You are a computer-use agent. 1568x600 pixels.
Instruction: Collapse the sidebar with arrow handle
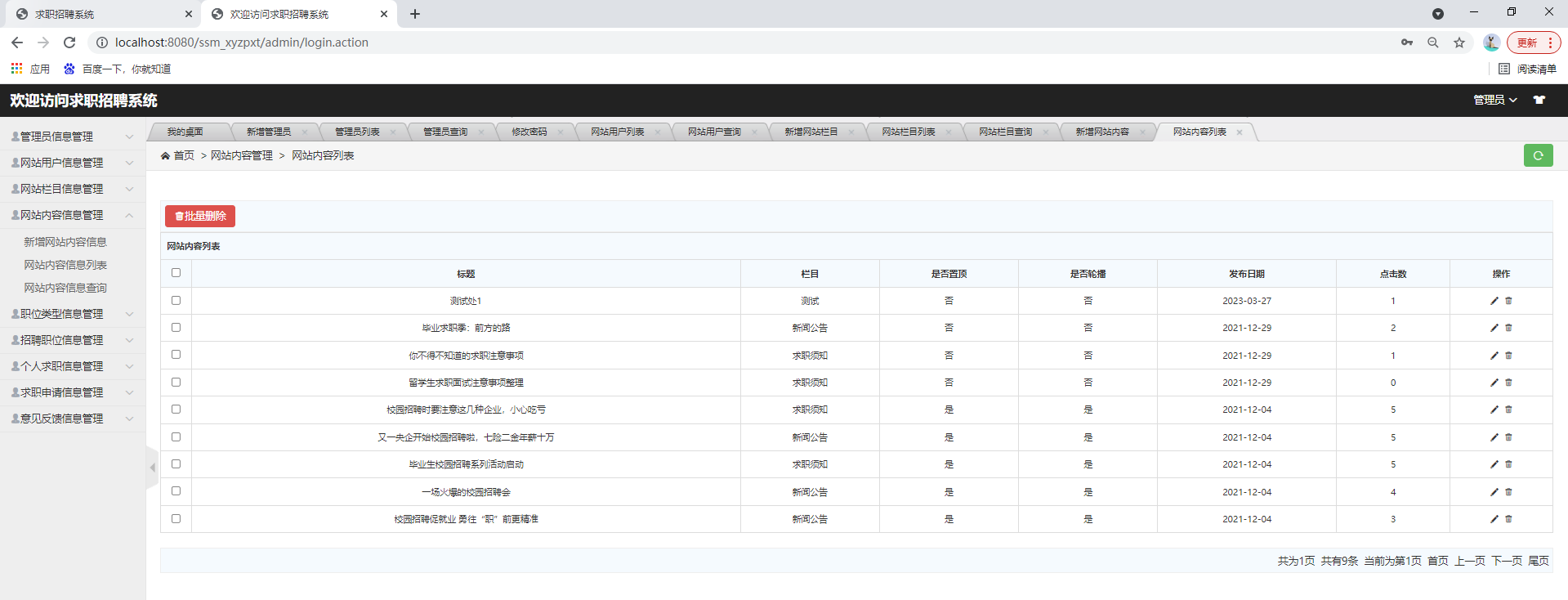(152, 468)
